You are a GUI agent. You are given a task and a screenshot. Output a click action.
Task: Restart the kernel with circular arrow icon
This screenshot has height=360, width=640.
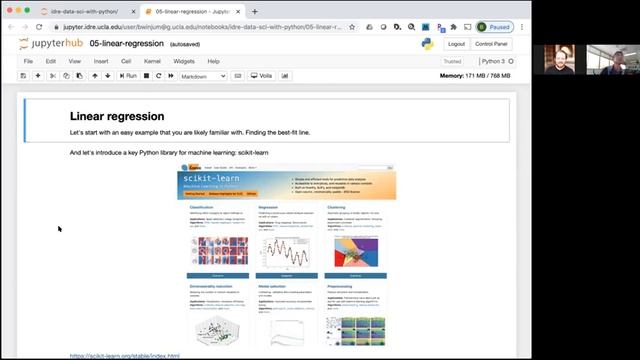coord(159,76)
